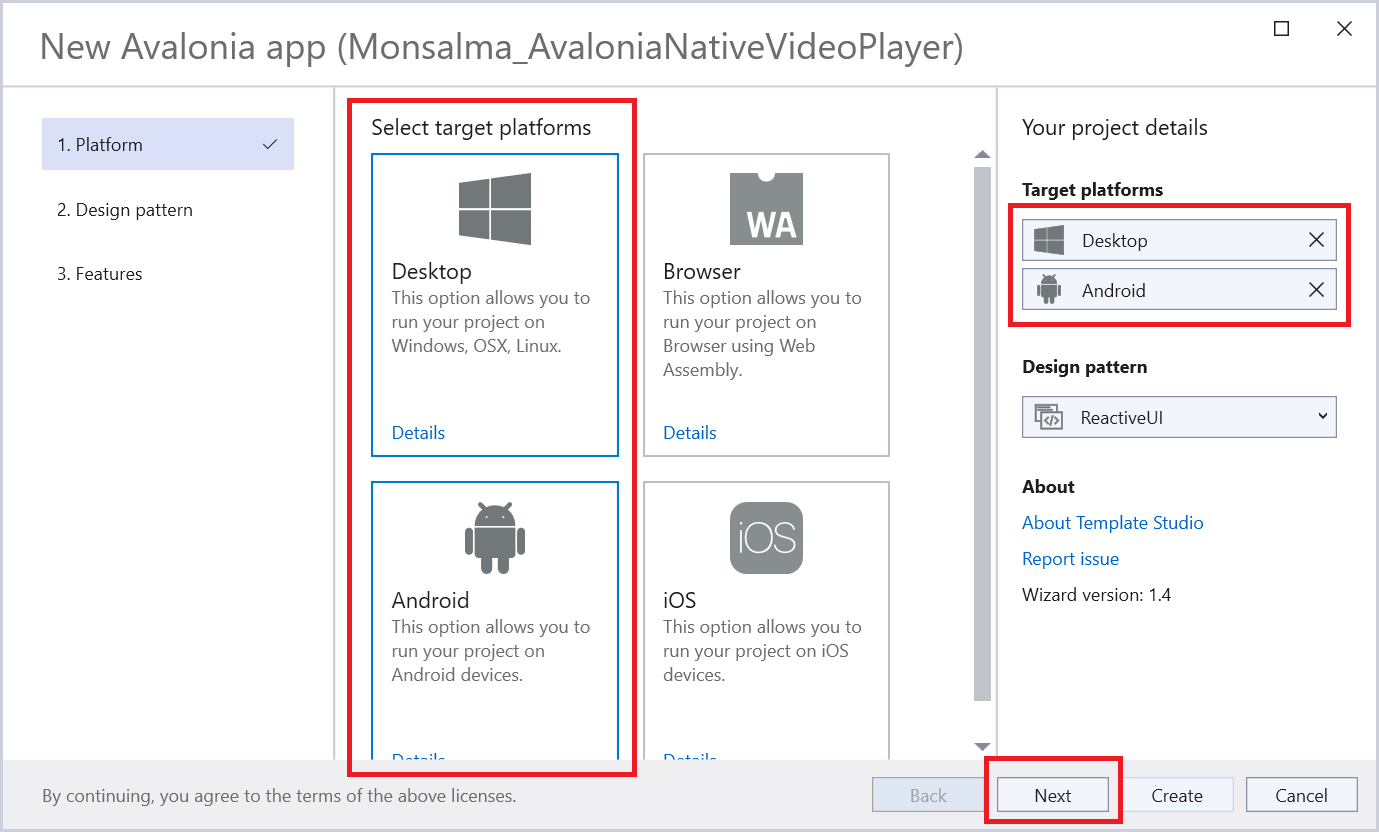Click Android icon in target platforms list
The image size is (1379, 832).
coord(1049,290)
